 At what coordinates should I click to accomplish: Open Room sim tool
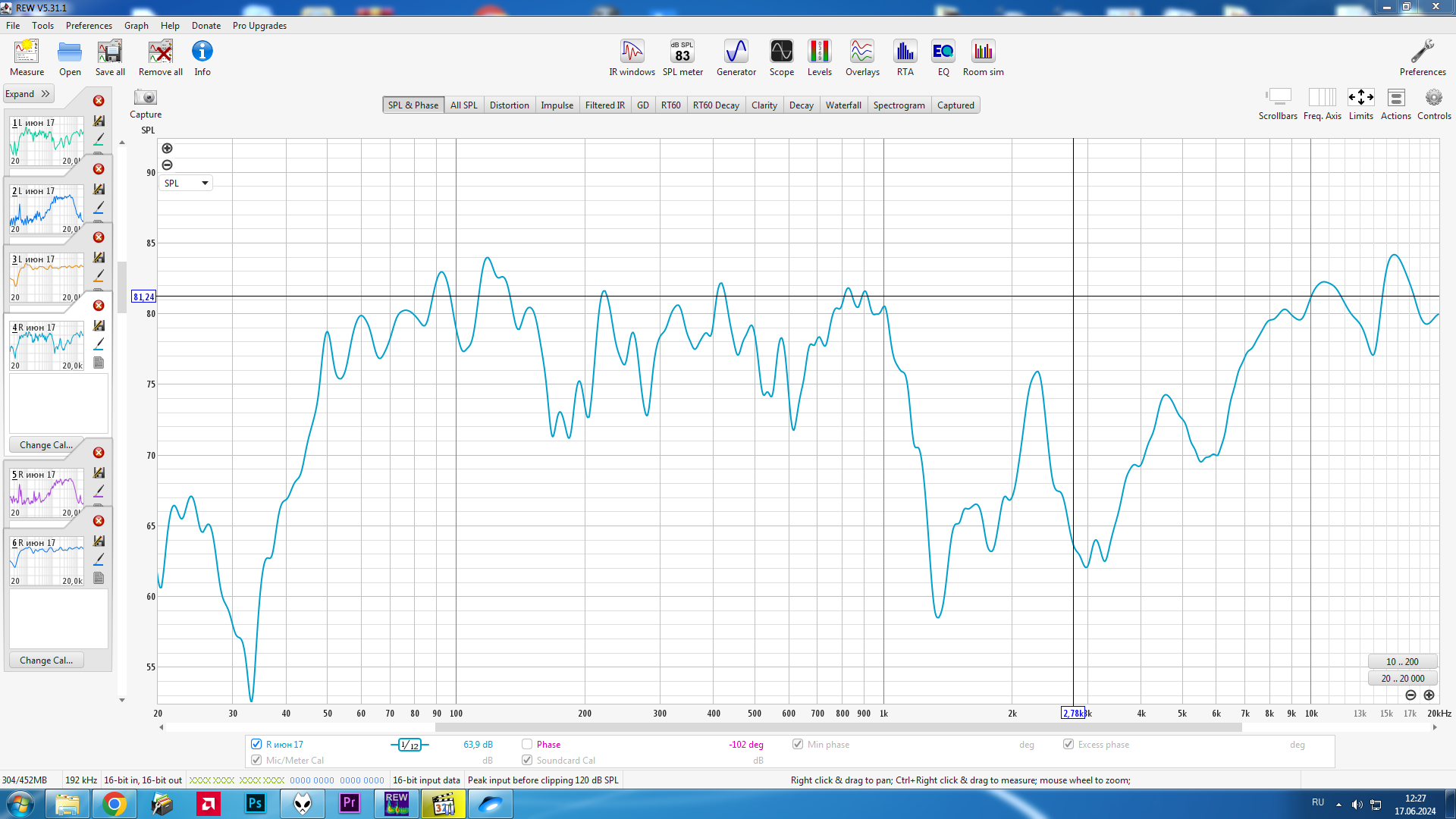click(x=983, y=58)
